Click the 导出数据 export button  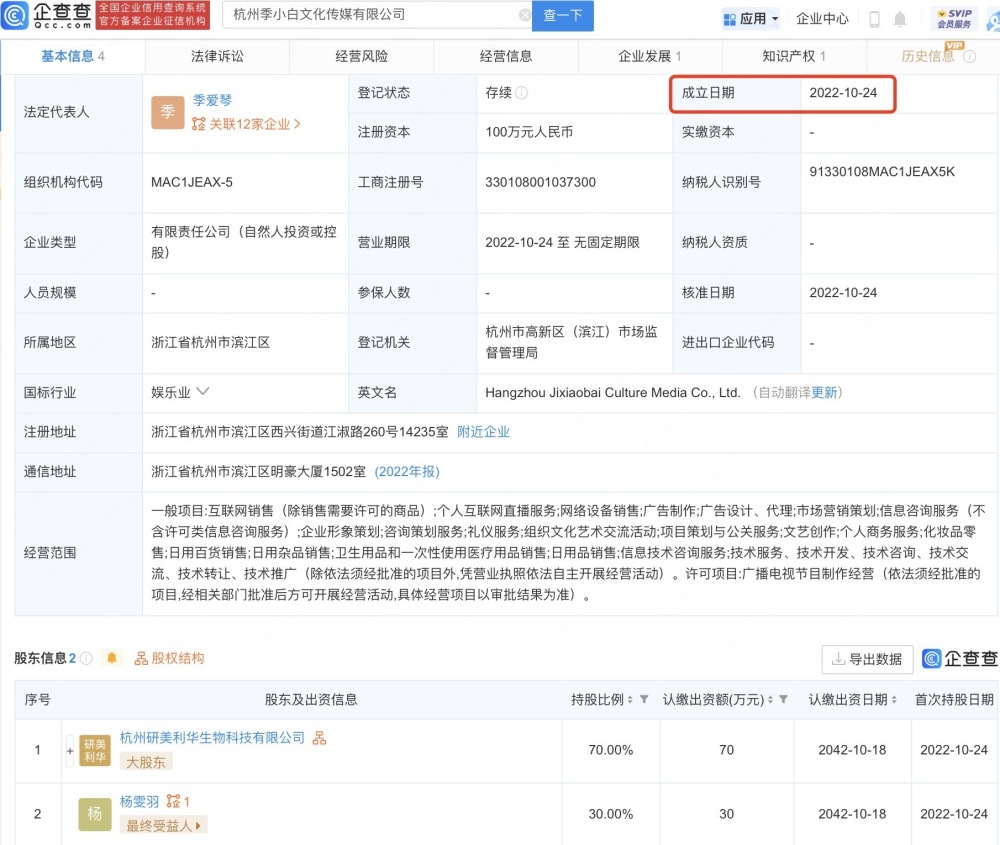pyautogui.click(x=867, y=659)
